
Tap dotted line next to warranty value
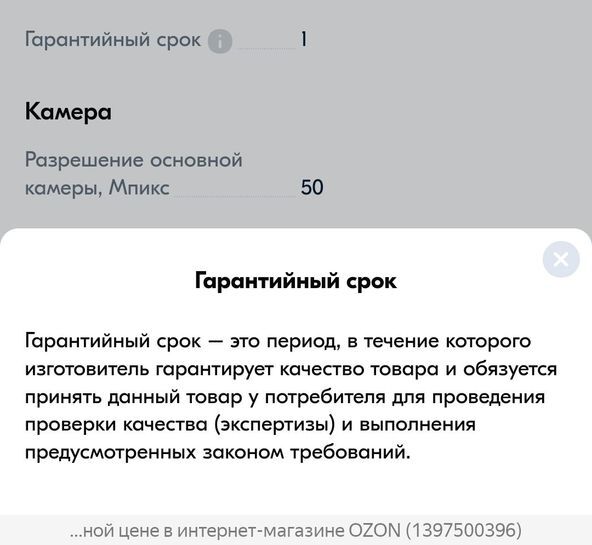(x=267, y=48)
